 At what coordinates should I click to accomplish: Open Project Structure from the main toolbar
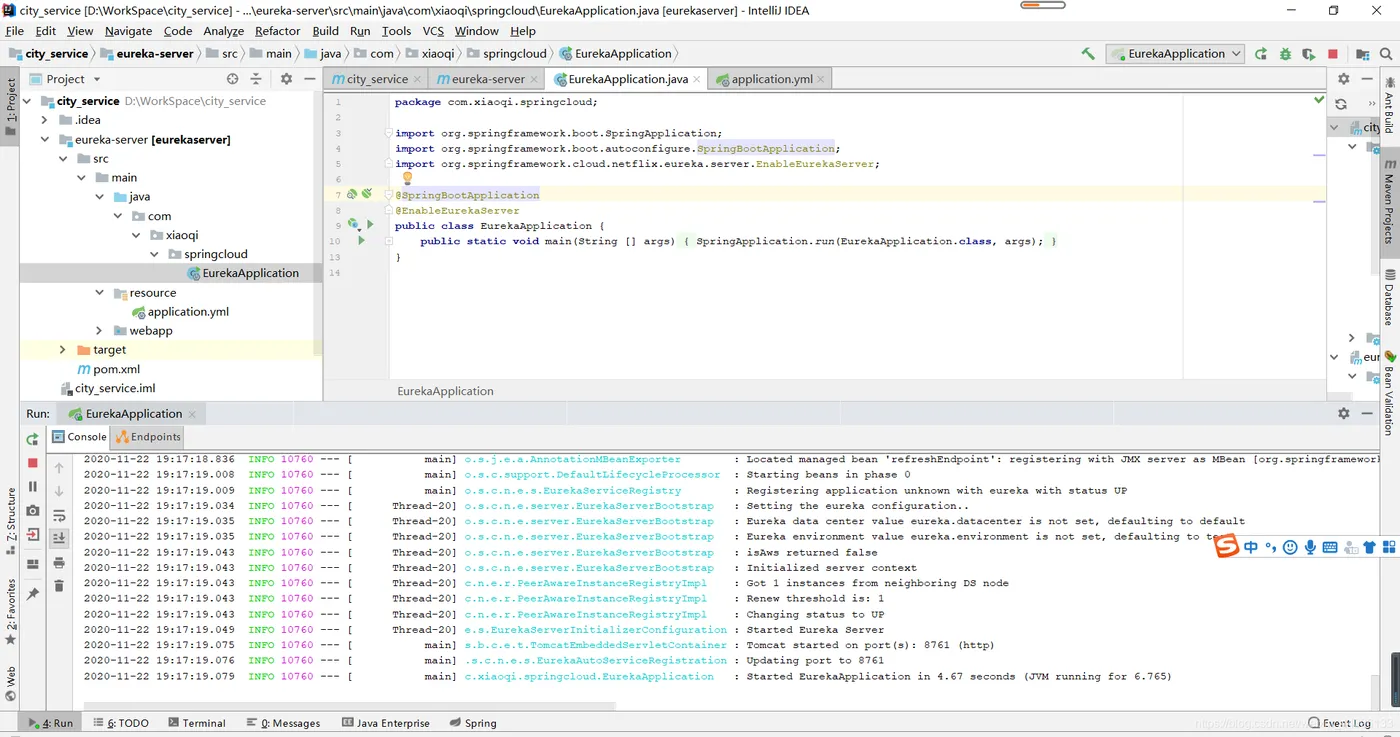tap(1363, 54)
